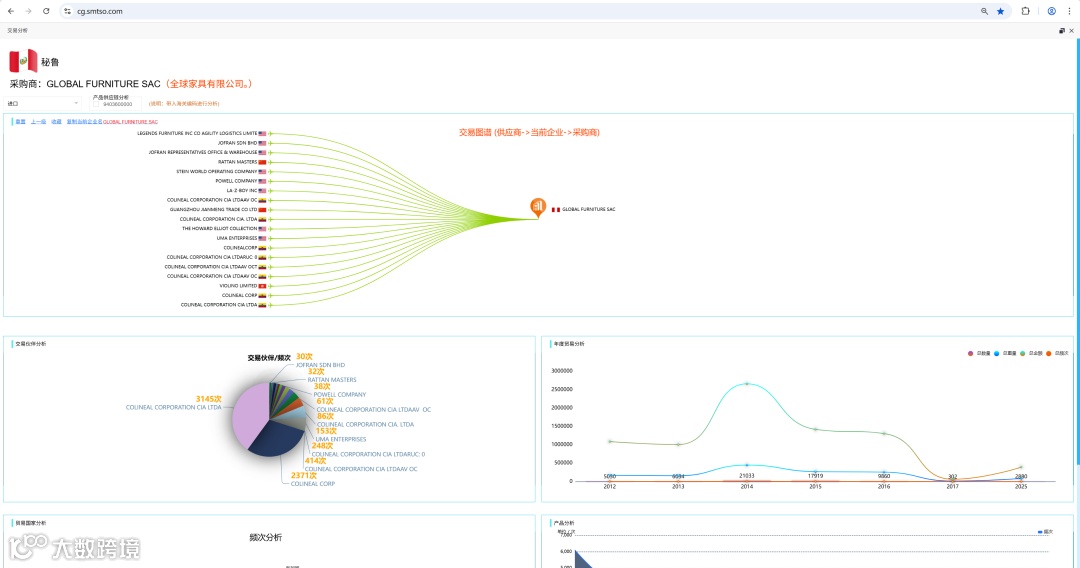
Task: Toggle 总频次 legend series in yearly chart
Action: (x=1057, y=353)
